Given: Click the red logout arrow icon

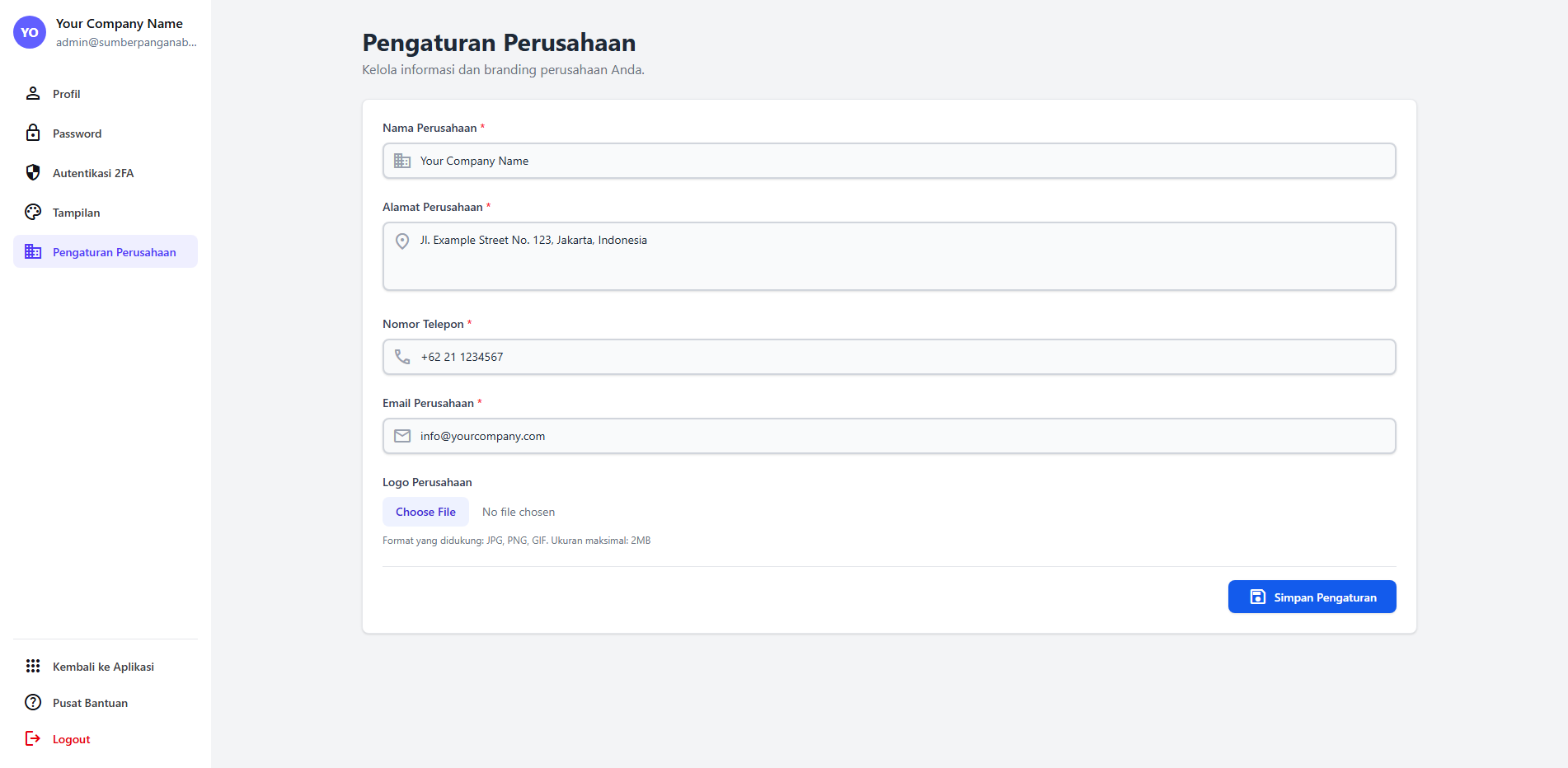Looking at the screenshot, I should (33, 738).
